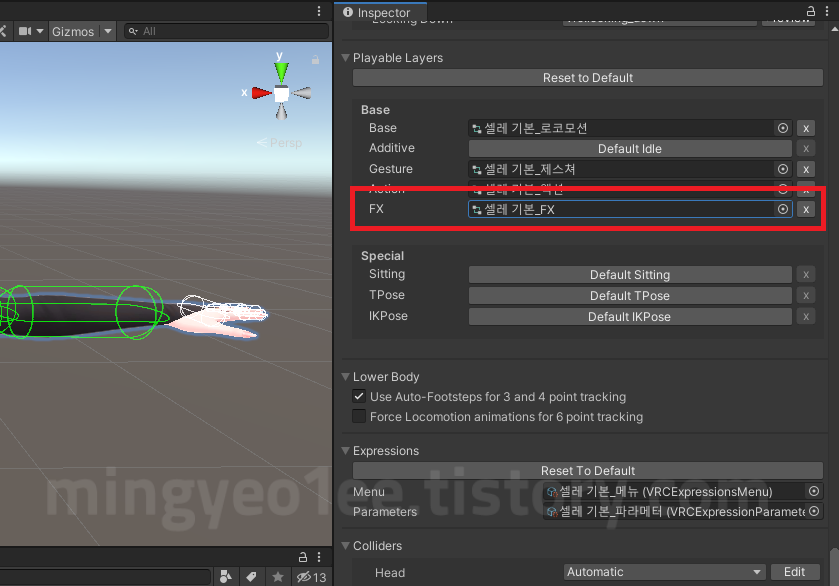Collapse the Colliders section
This screenshot has height=586, width=839.
click(x=346, y=545)
